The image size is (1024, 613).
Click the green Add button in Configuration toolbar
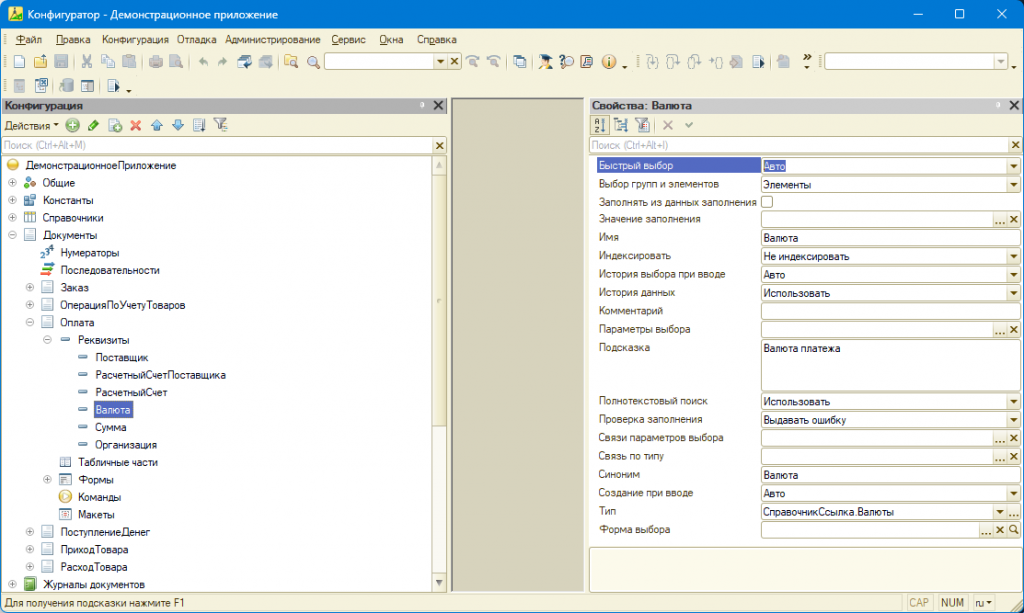pos(72,126)
